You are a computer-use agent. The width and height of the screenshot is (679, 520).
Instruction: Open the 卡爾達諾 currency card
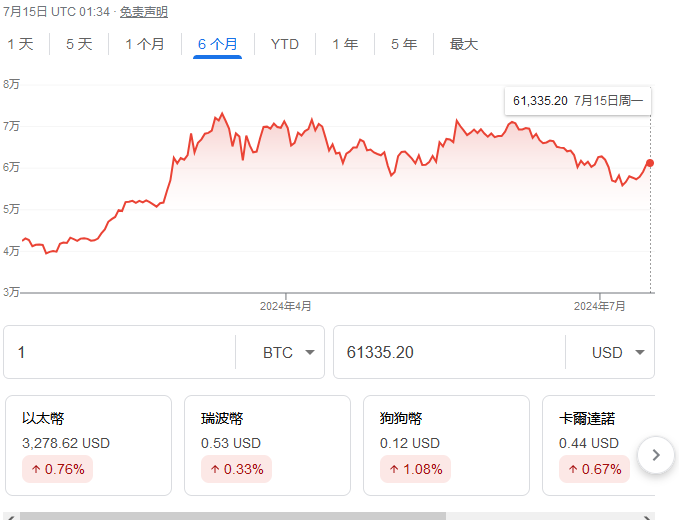(600, 445)
